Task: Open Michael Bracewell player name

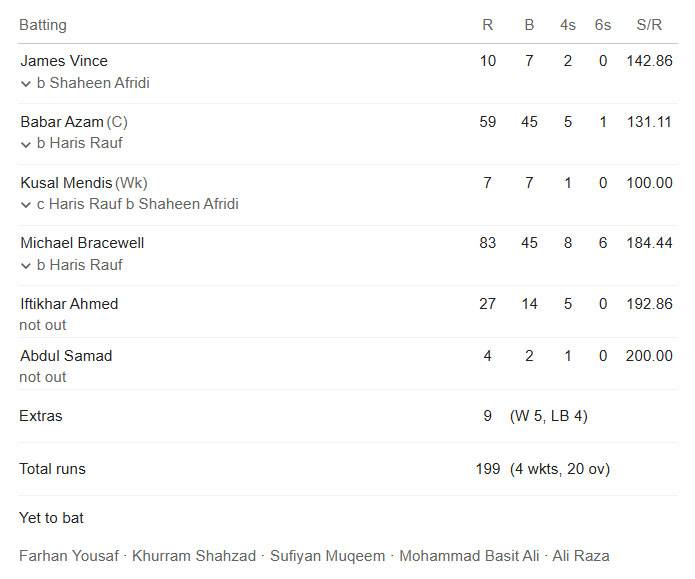Action: pyautogui.click(x=82, y=243)
